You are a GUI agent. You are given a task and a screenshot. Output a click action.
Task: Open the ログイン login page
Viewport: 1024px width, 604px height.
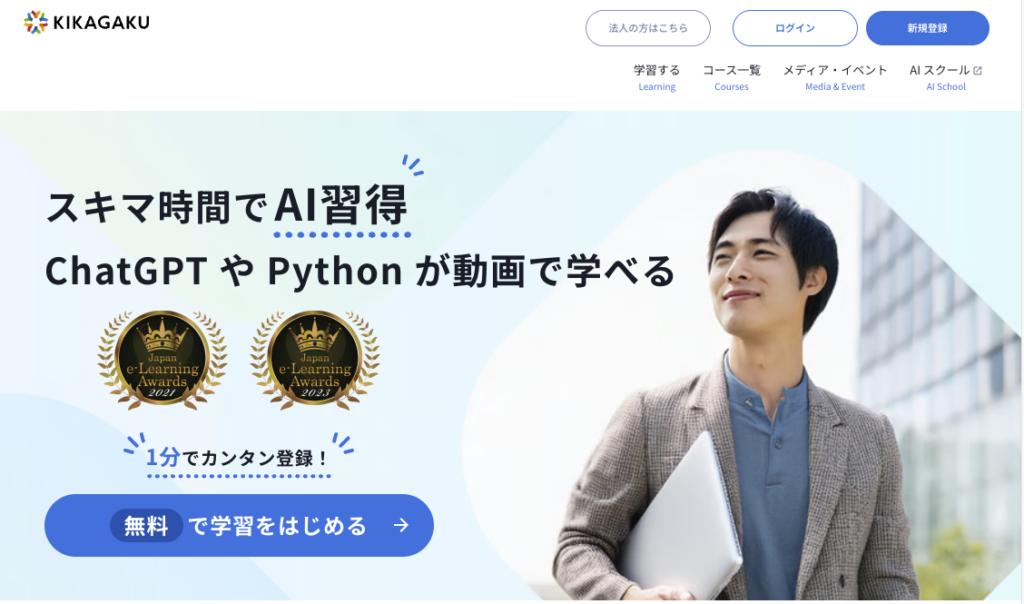(x=795, y=28)
